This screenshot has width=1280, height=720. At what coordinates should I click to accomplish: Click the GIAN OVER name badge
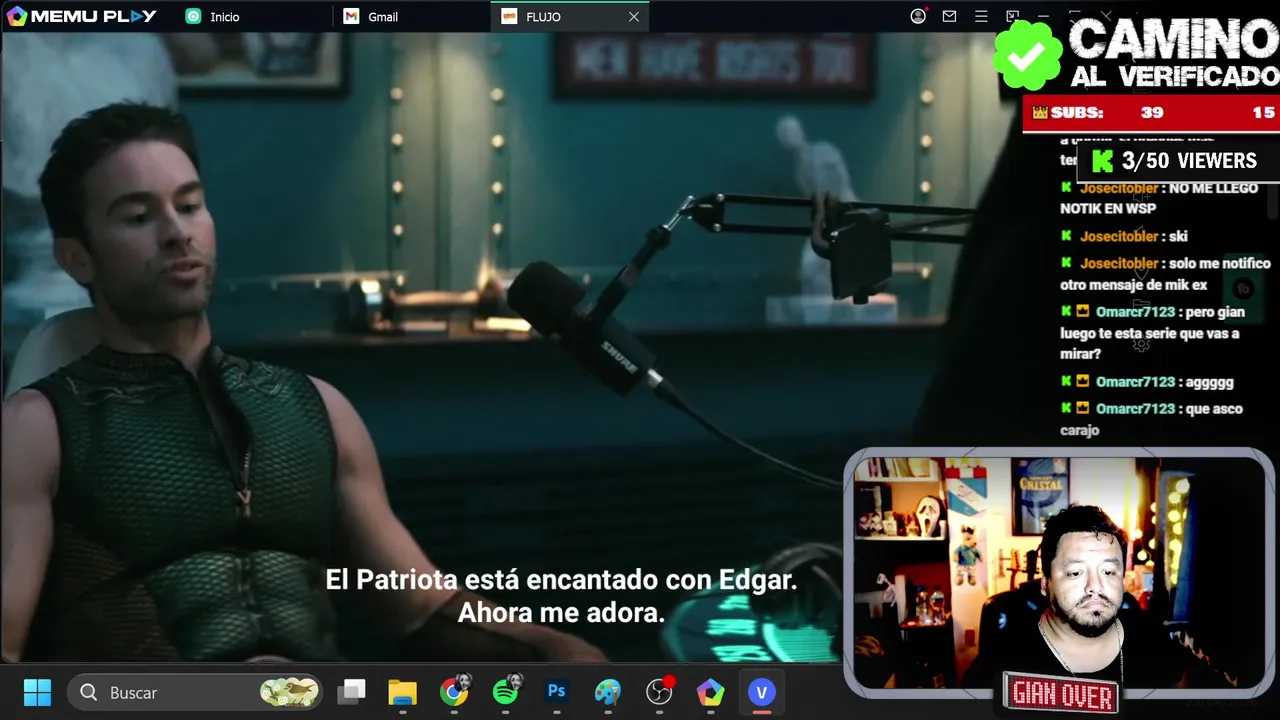(x=1062, y=693)
